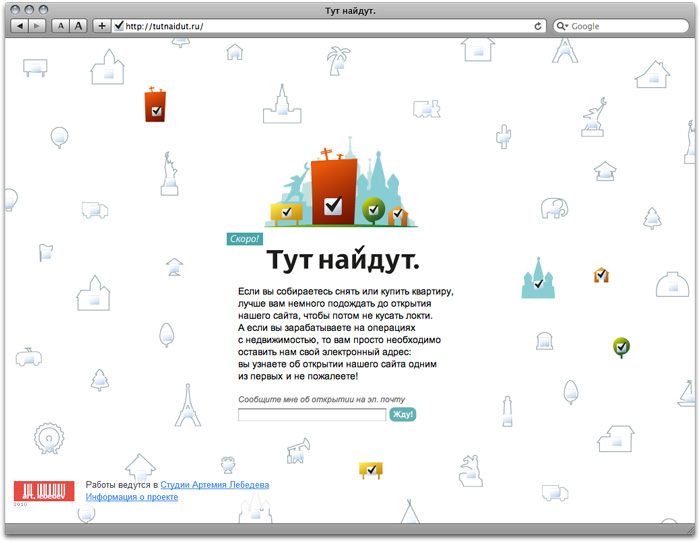This screenshot has height=542, width=700.
Task: Click the floating small orange house icon
Action: 601,275
